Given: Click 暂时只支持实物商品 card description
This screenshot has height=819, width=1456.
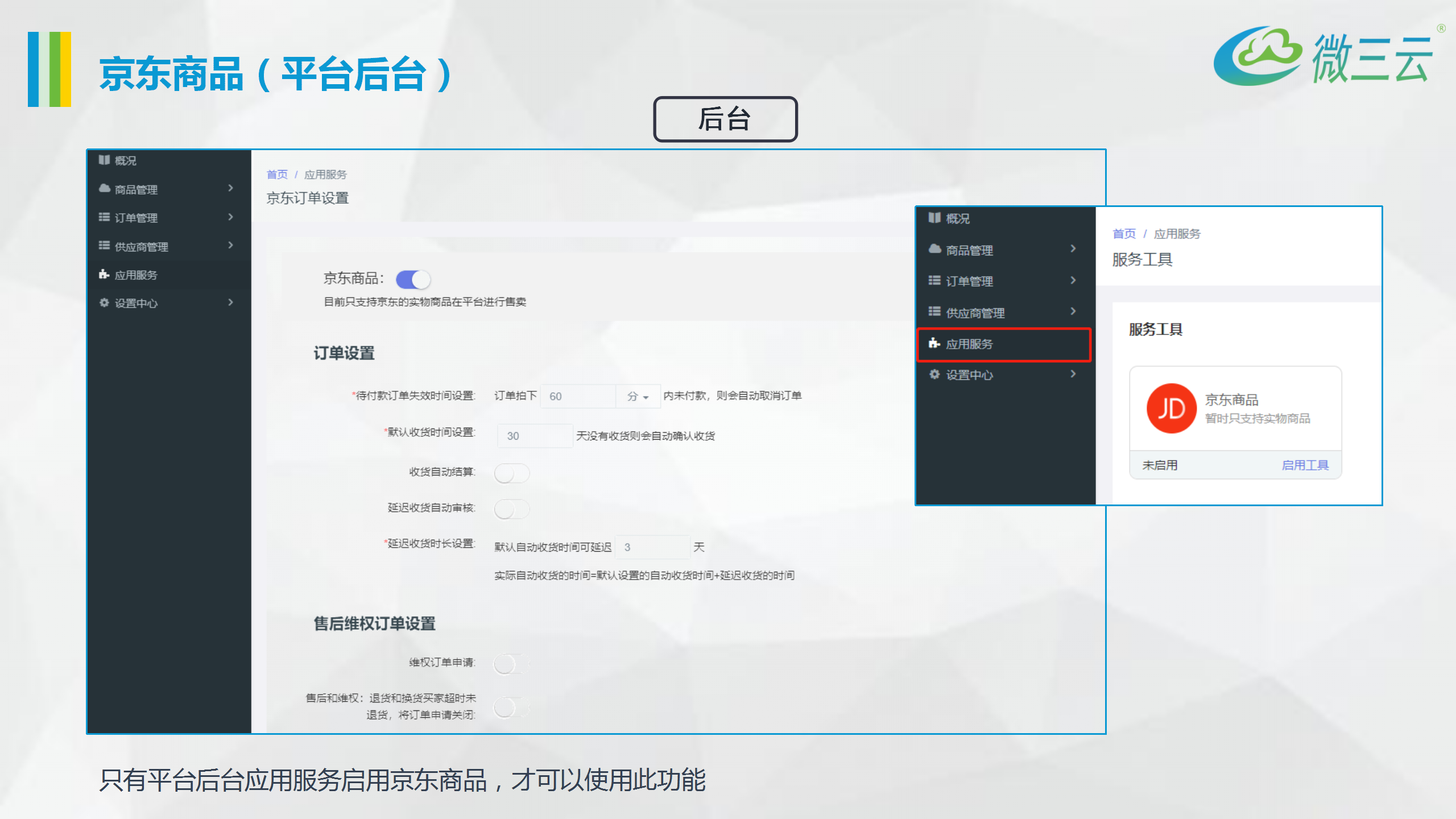Looking at the screenshot, I should pyautogui.click(x=1258, y=419).
